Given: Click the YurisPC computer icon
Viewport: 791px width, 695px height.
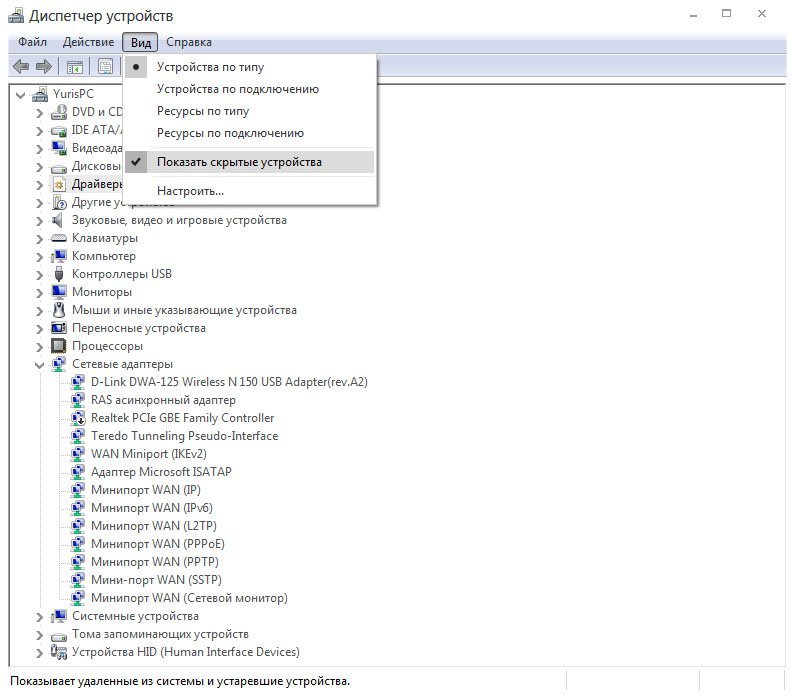Looking at the screenshot, I should [x=40, y=94].
